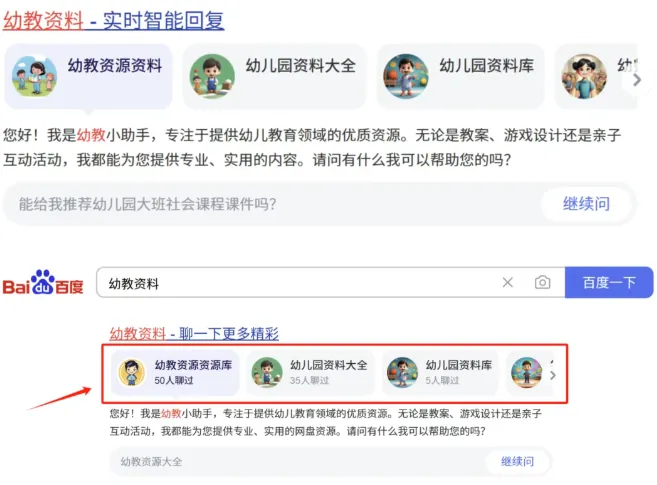The width and height of the screenshot is (657, 485).
Task: Click the lower 继续问 button
Action: pos(517,462)
